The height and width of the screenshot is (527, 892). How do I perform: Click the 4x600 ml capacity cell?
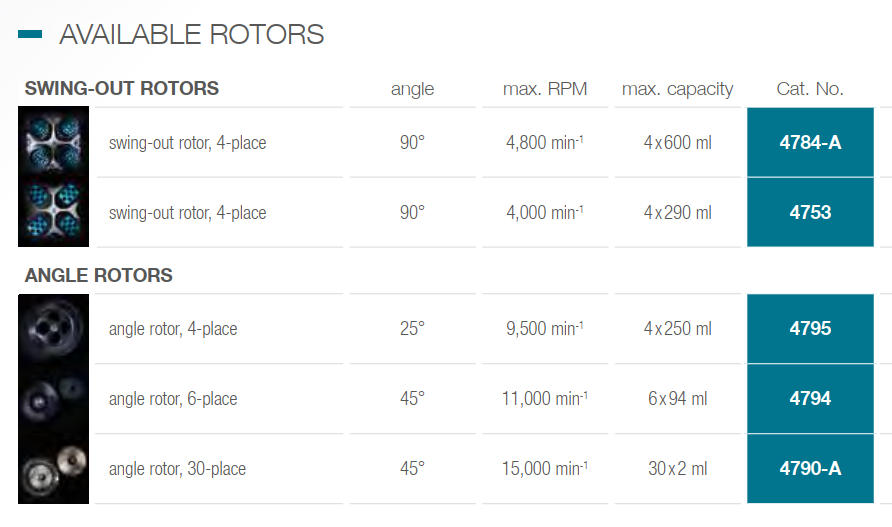[677, 142]
